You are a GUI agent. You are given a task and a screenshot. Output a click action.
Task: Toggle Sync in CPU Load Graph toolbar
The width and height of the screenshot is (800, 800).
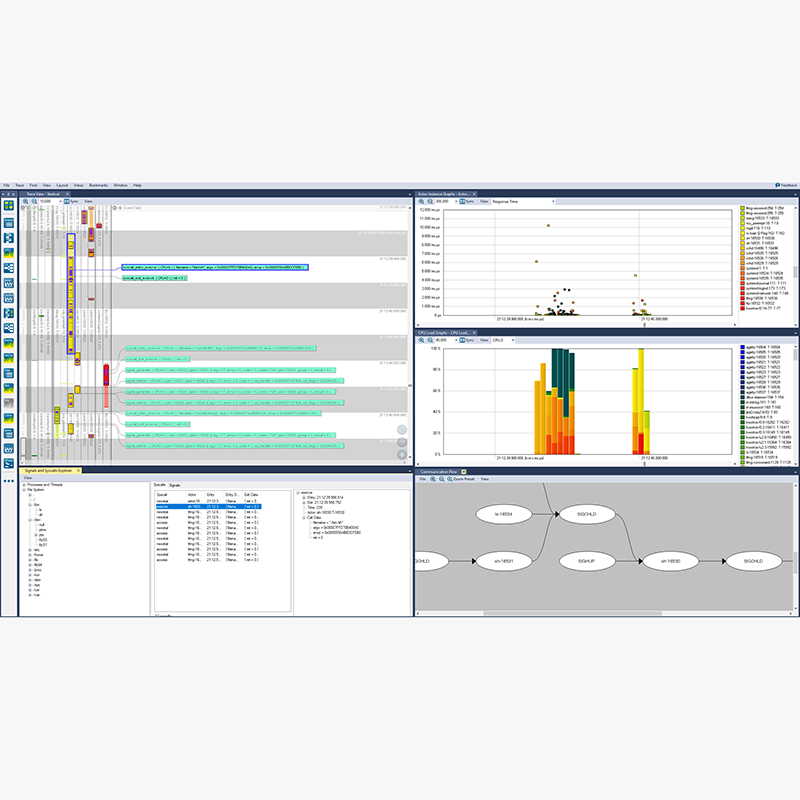pos(467,340)
